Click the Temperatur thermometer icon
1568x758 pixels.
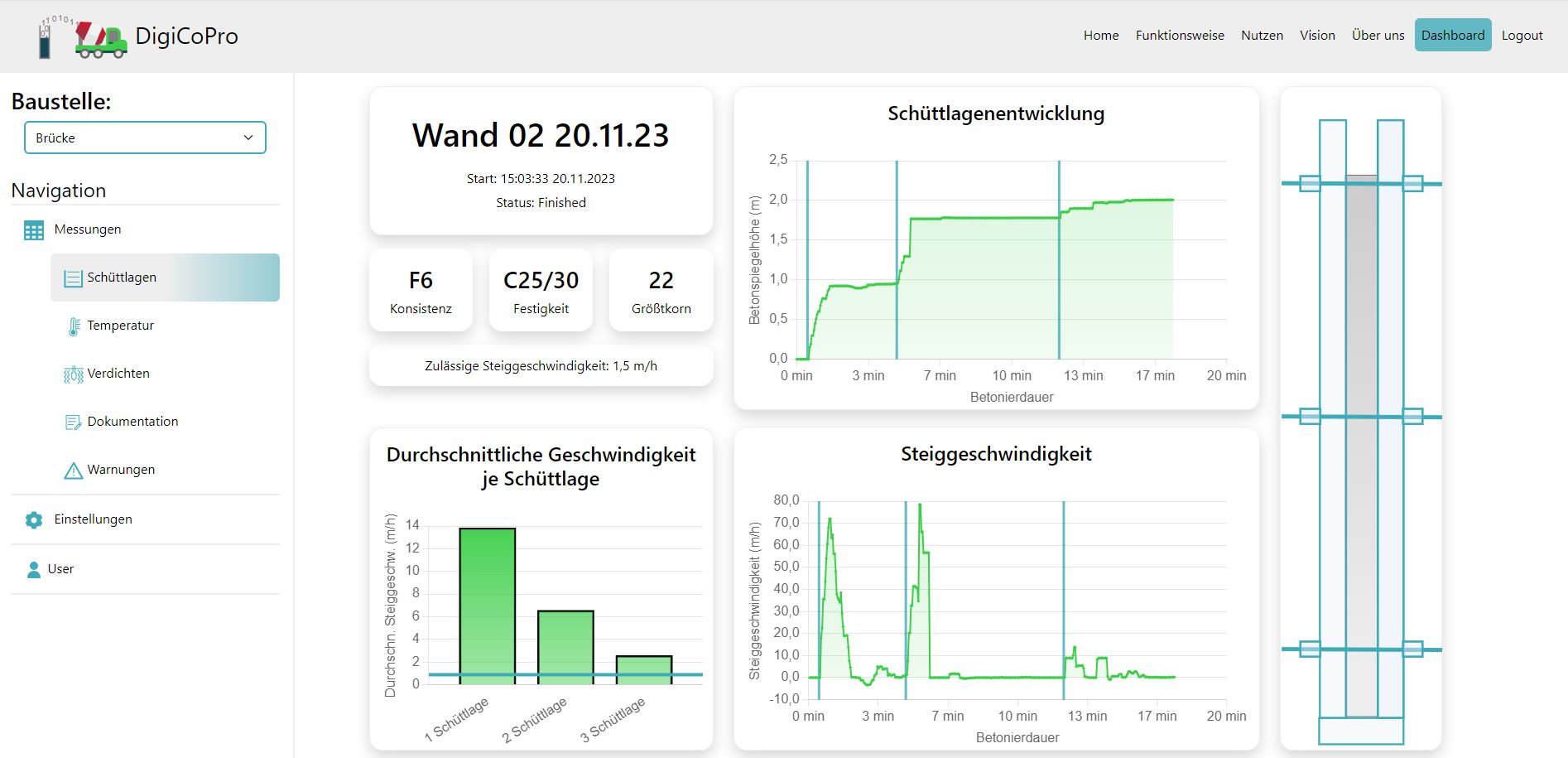[x=74, y=326]
